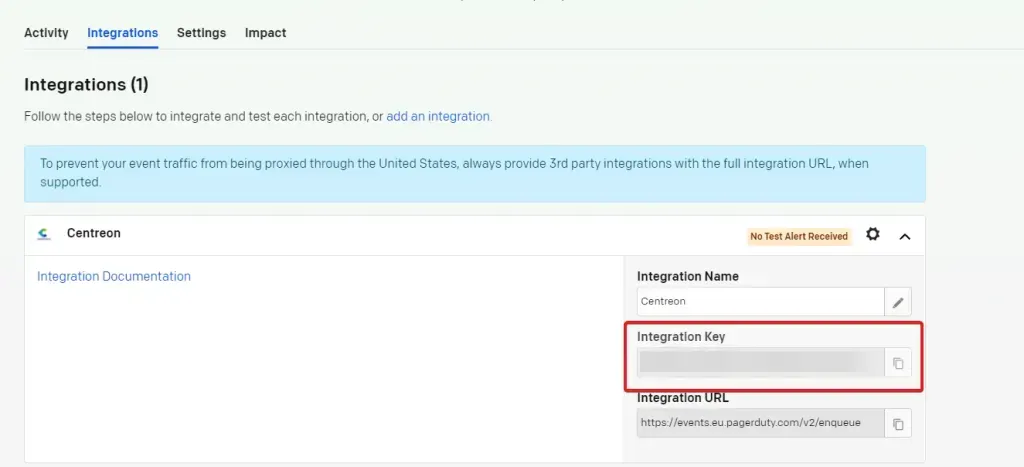Image resolution: width=1024 pixels, height=467 pixels.
Task: Click the Centreon logo icon
Action: click(44, 234)
